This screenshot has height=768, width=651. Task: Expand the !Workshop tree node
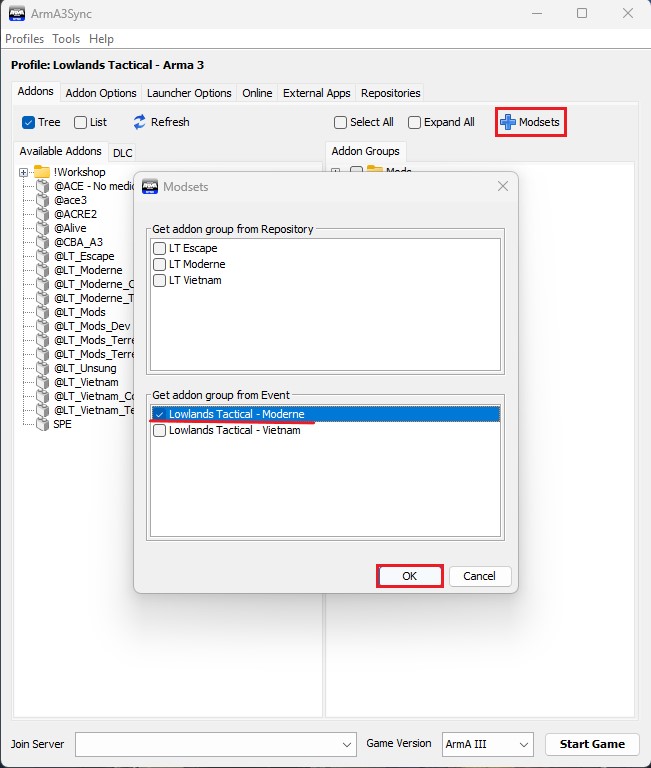tap(23, 172)
